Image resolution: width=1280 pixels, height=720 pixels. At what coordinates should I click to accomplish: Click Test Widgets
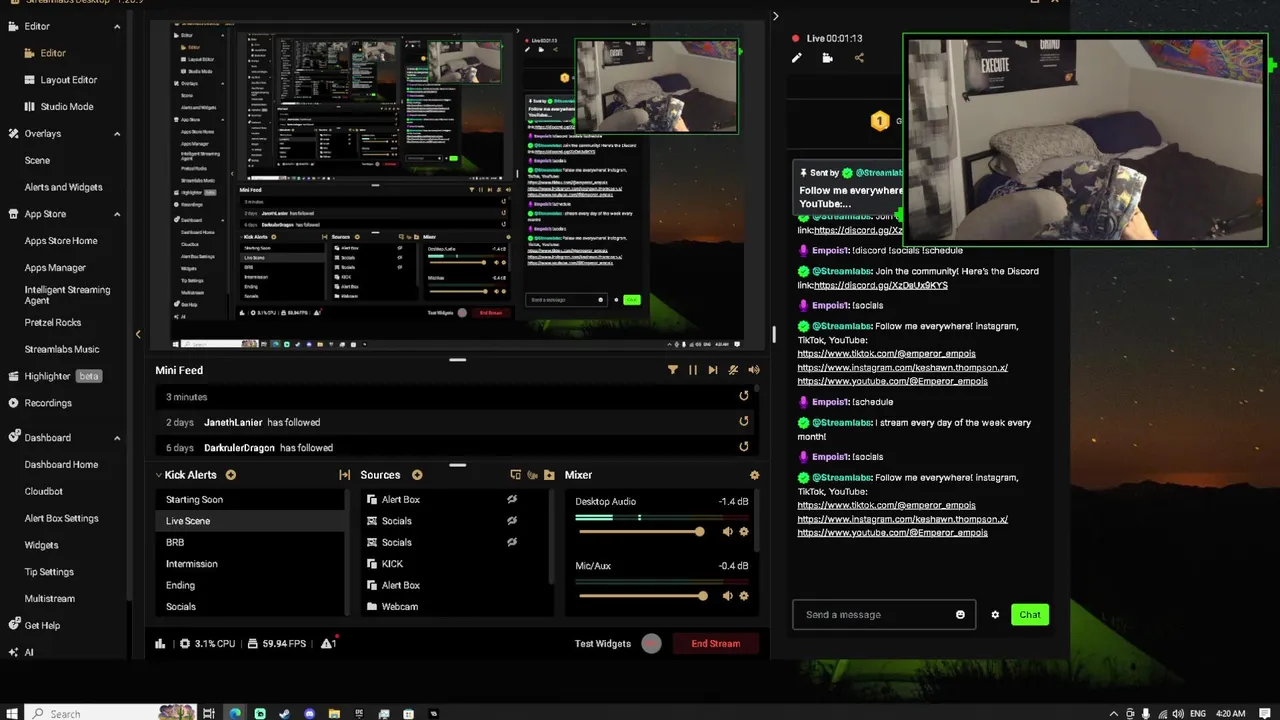pos(603,644)
